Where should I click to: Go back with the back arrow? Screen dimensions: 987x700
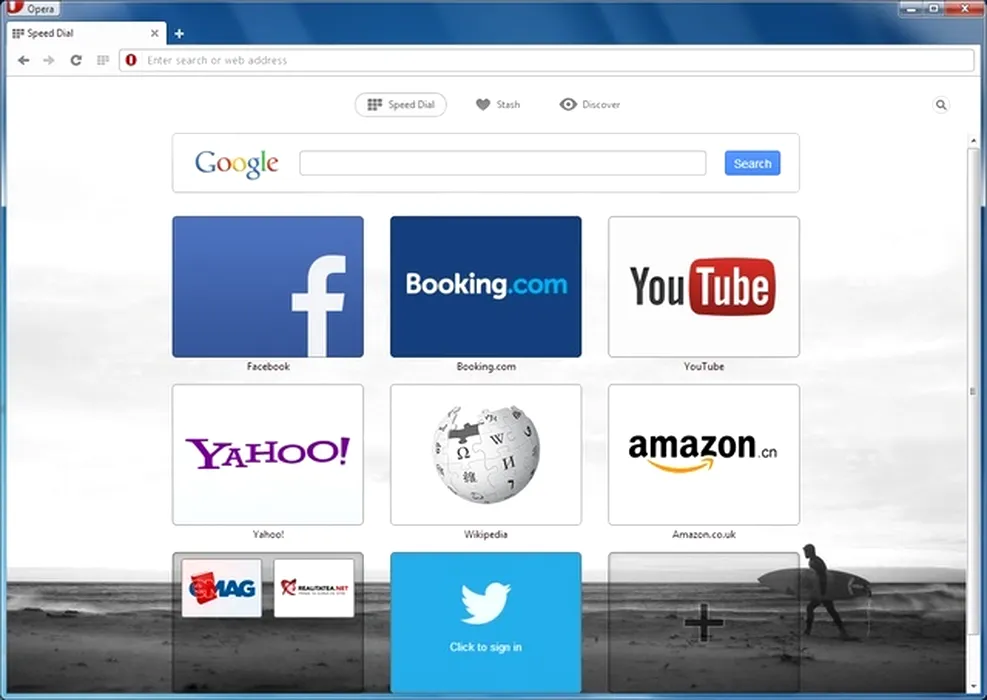pos(24,60)
